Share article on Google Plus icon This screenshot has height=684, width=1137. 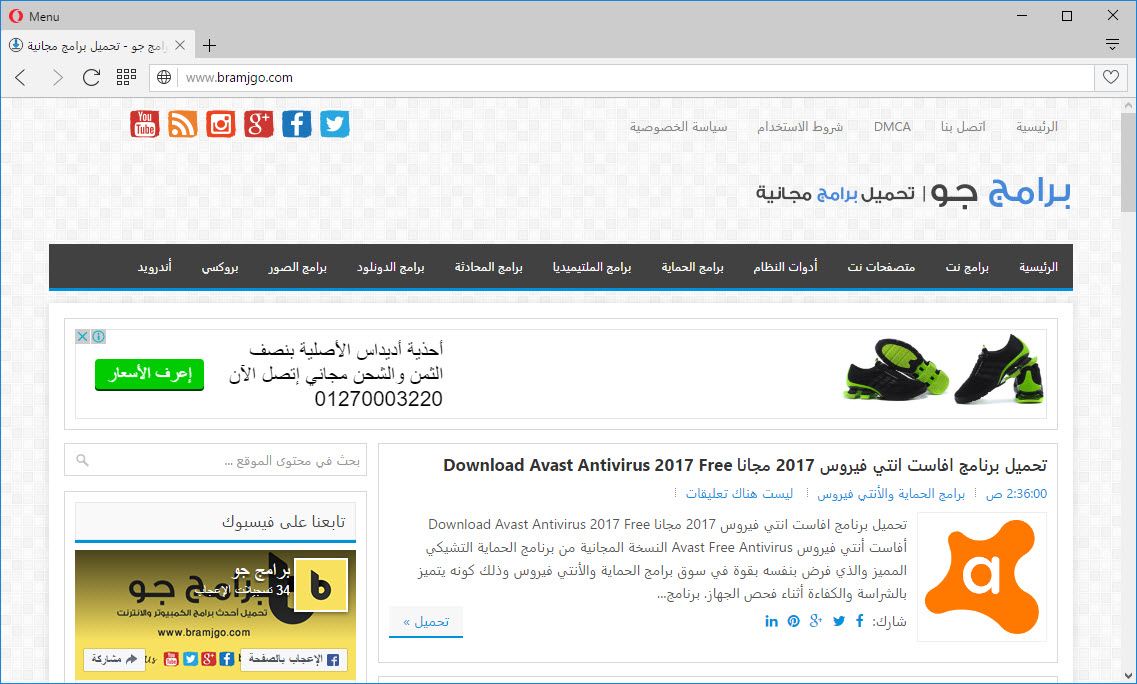tap(816, 621)
